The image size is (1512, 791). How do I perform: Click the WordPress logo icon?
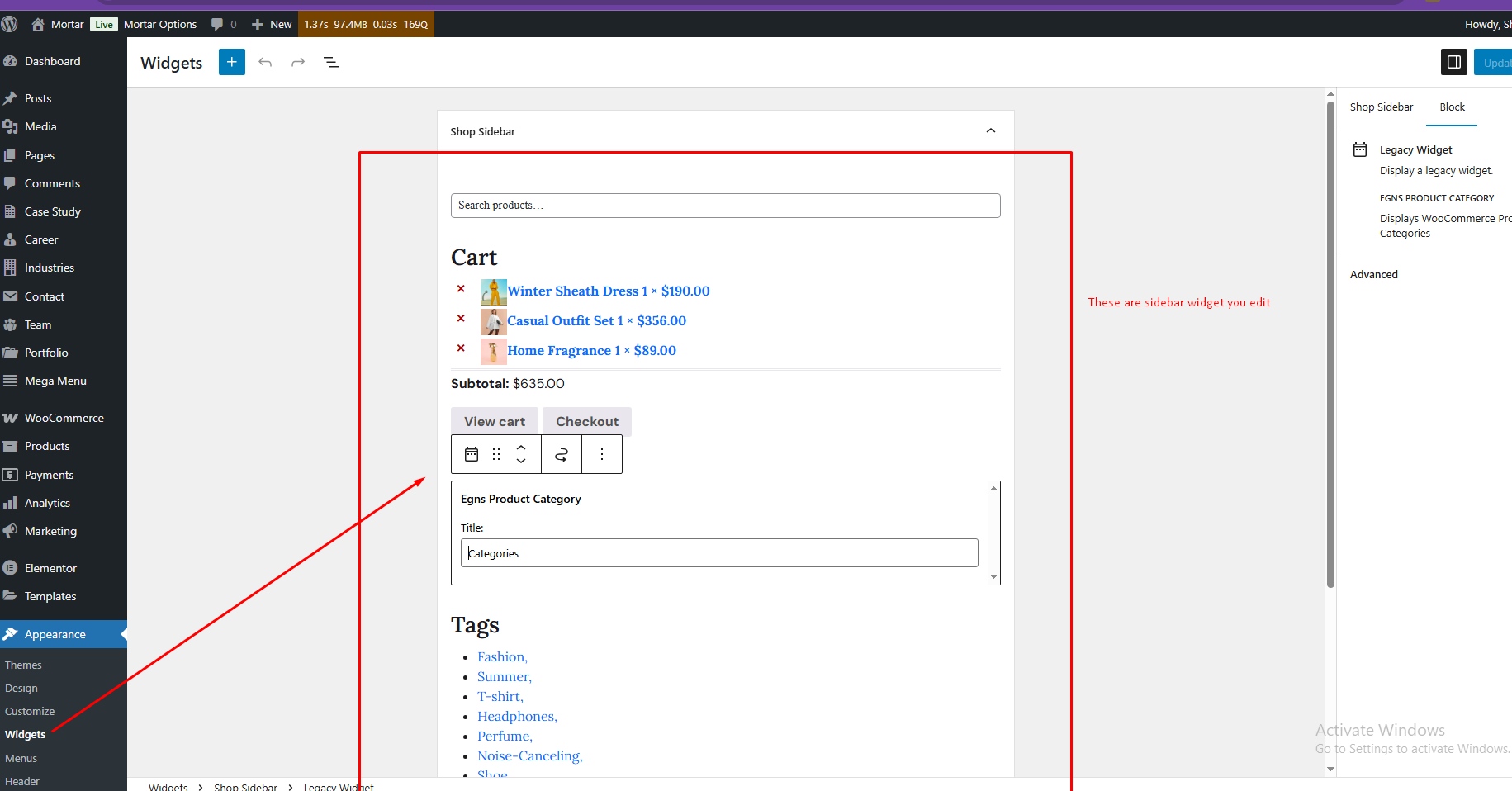coord(9,24)
